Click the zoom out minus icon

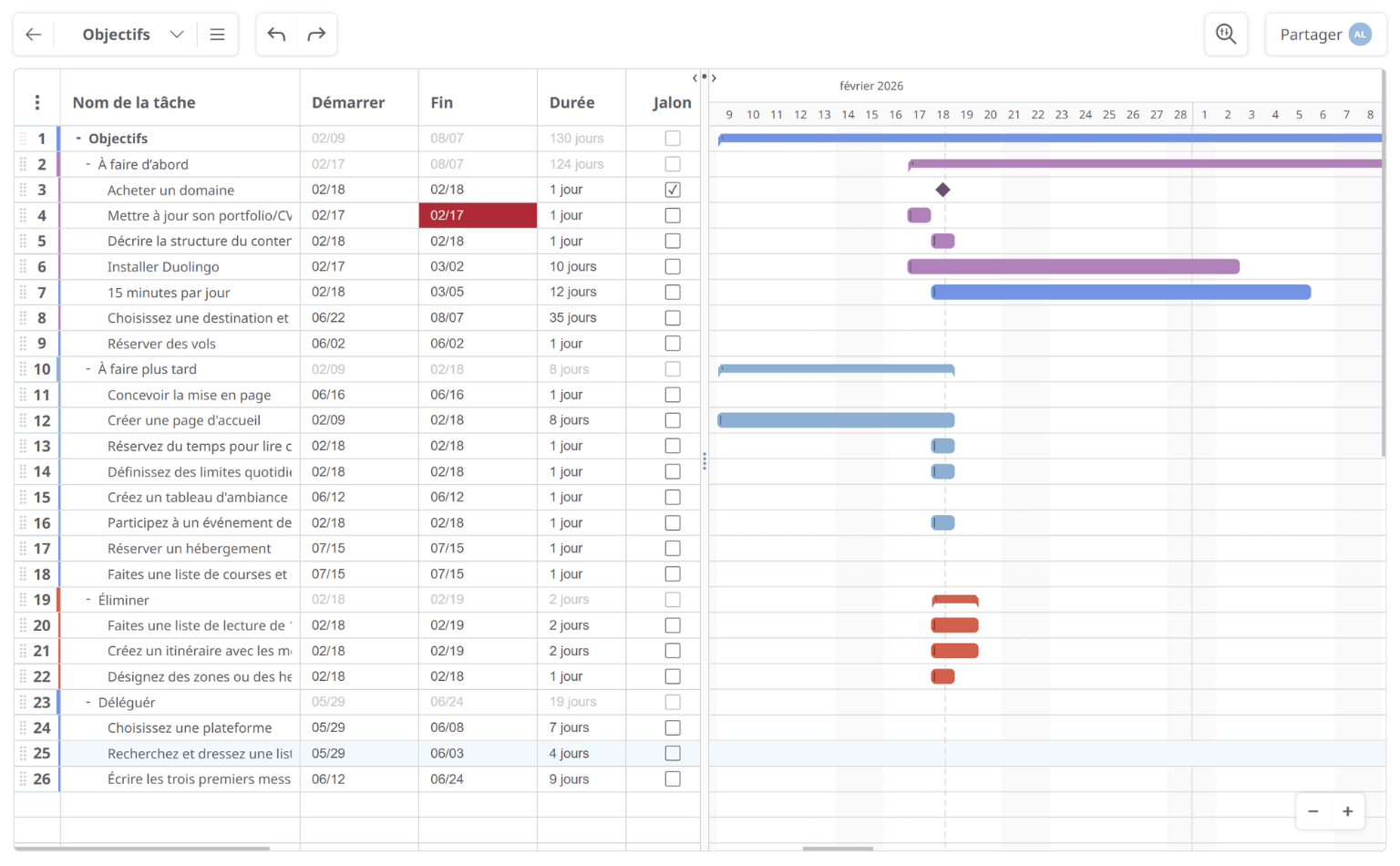(1312, 811)
